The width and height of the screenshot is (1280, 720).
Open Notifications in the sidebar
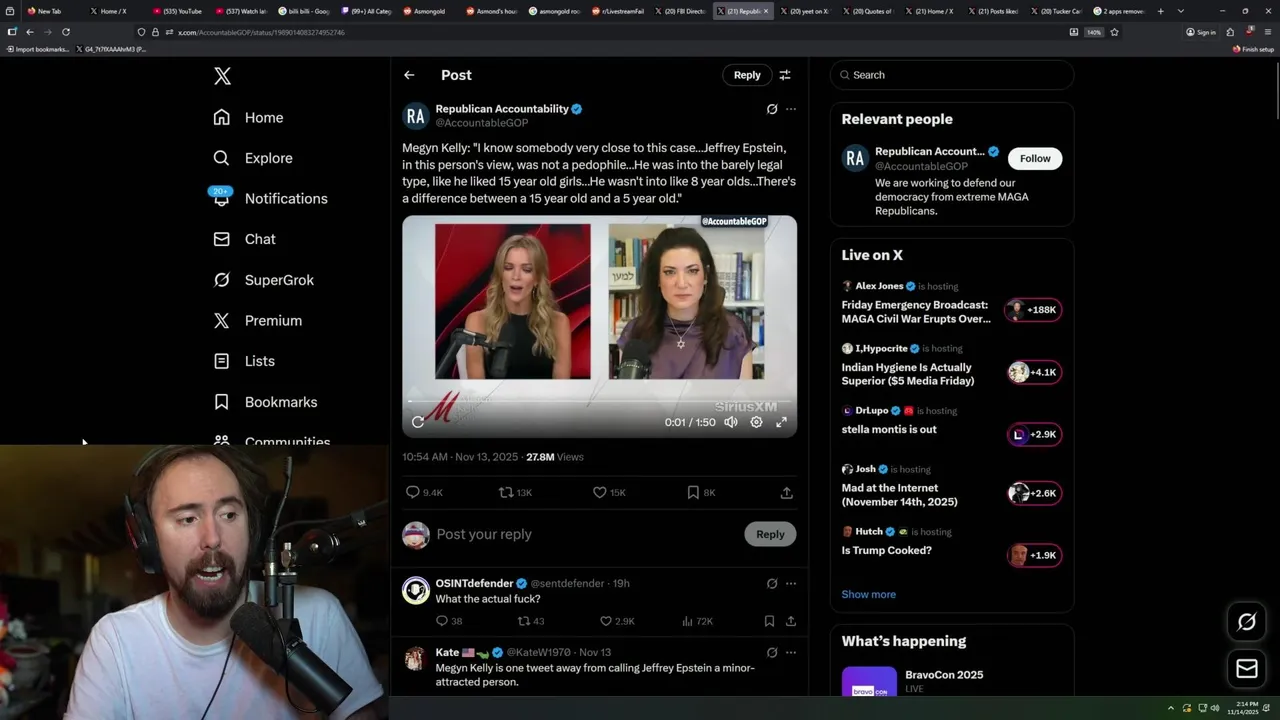[x=270, y=198]
